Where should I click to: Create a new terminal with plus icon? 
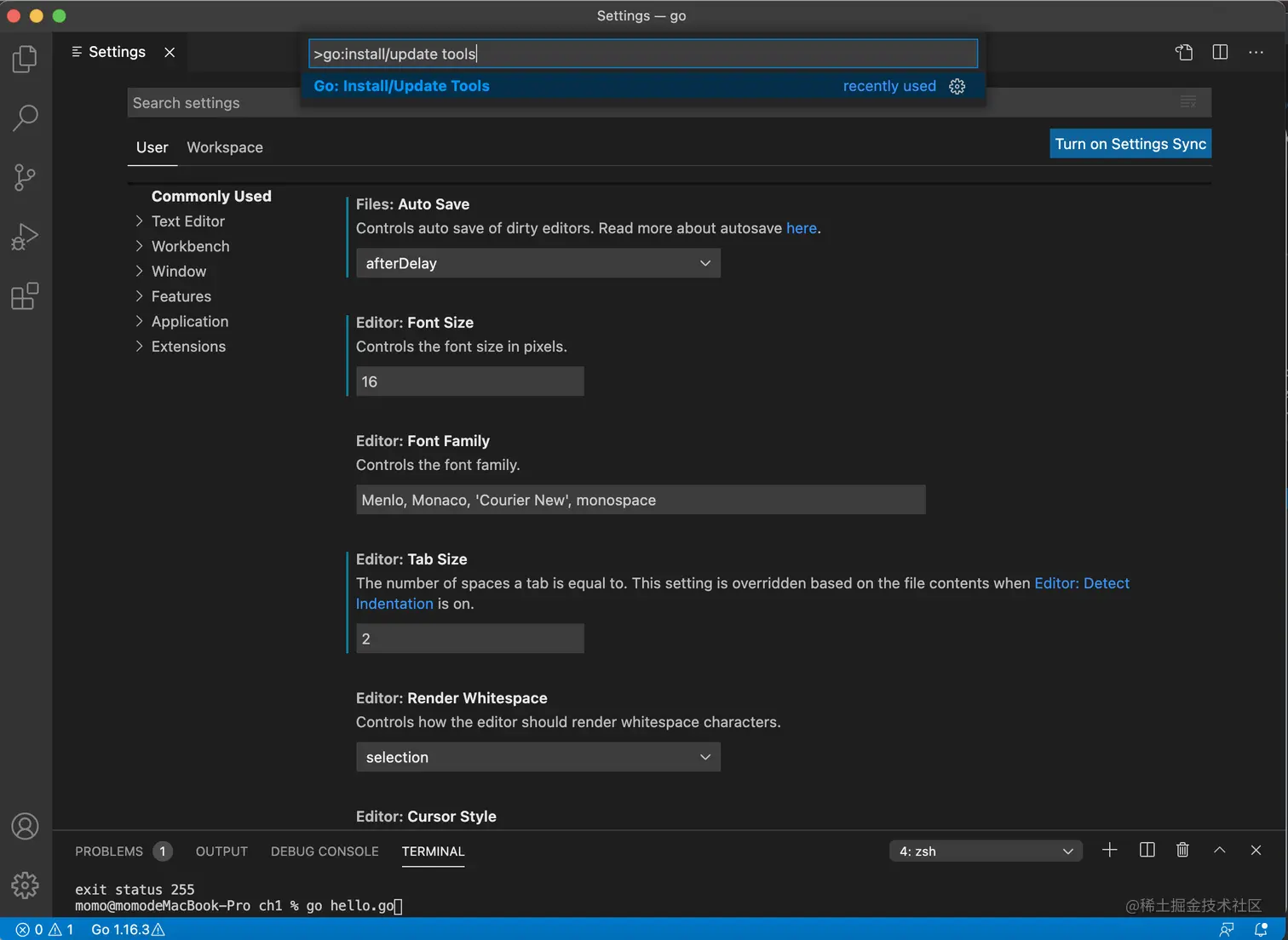click(x=1109, y=850)
